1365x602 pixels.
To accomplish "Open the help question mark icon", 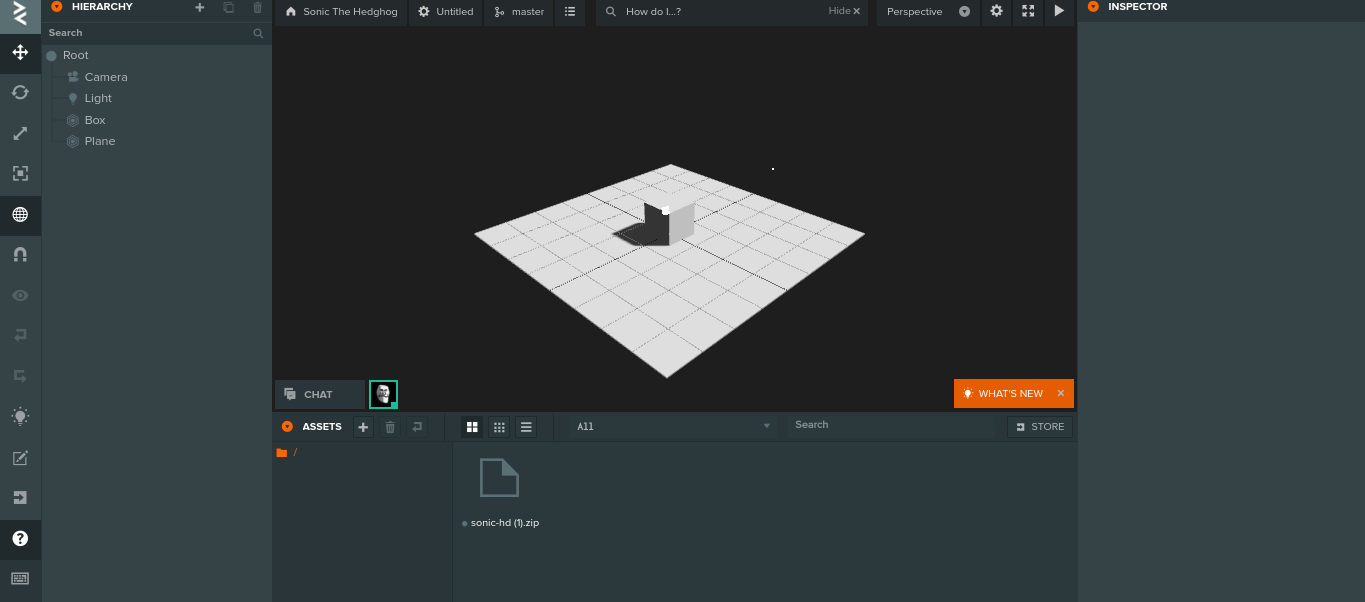I will click(x=20, y=538).
